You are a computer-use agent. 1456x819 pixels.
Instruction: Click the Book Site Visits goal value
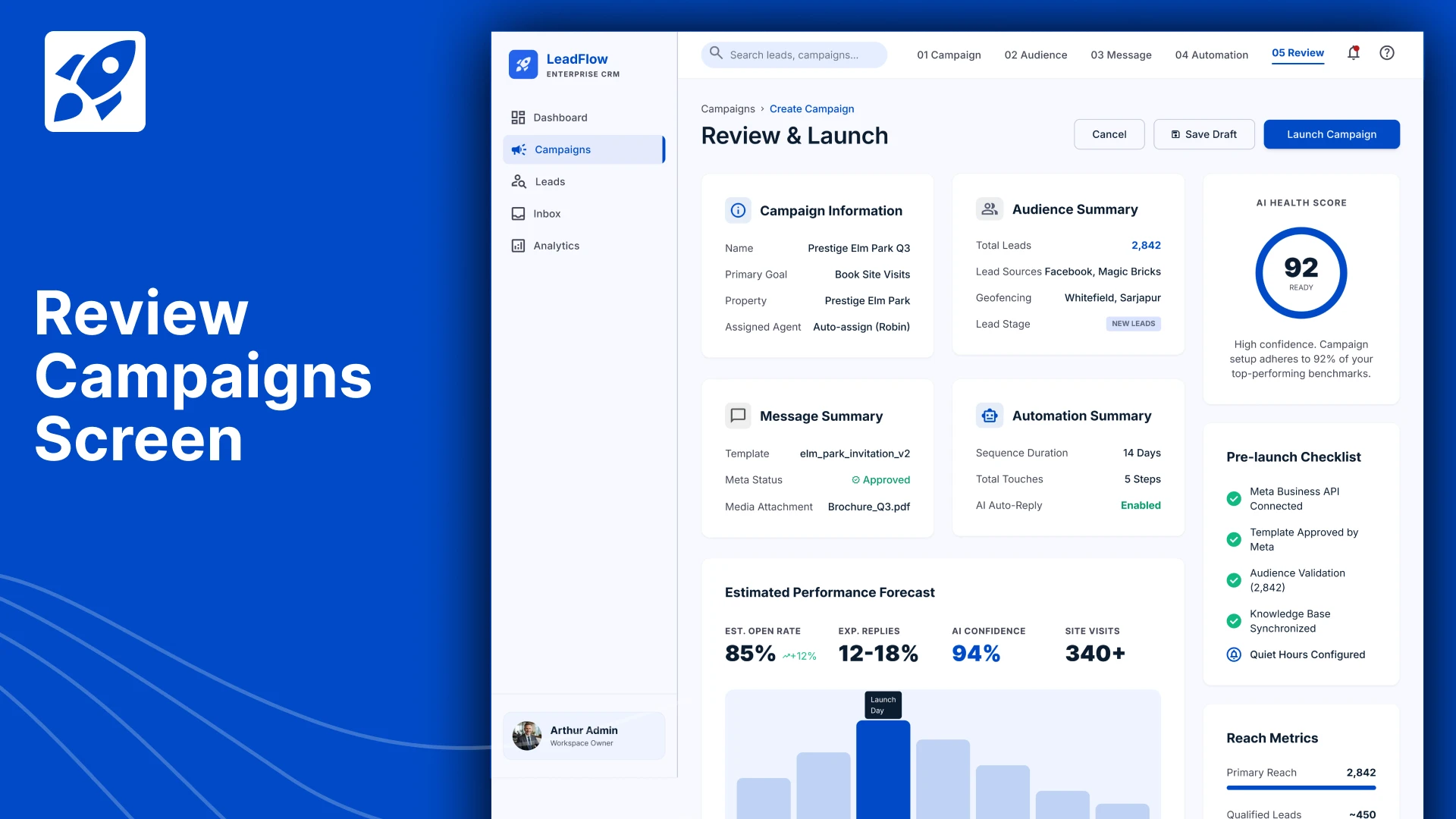[x=872, y=275]
